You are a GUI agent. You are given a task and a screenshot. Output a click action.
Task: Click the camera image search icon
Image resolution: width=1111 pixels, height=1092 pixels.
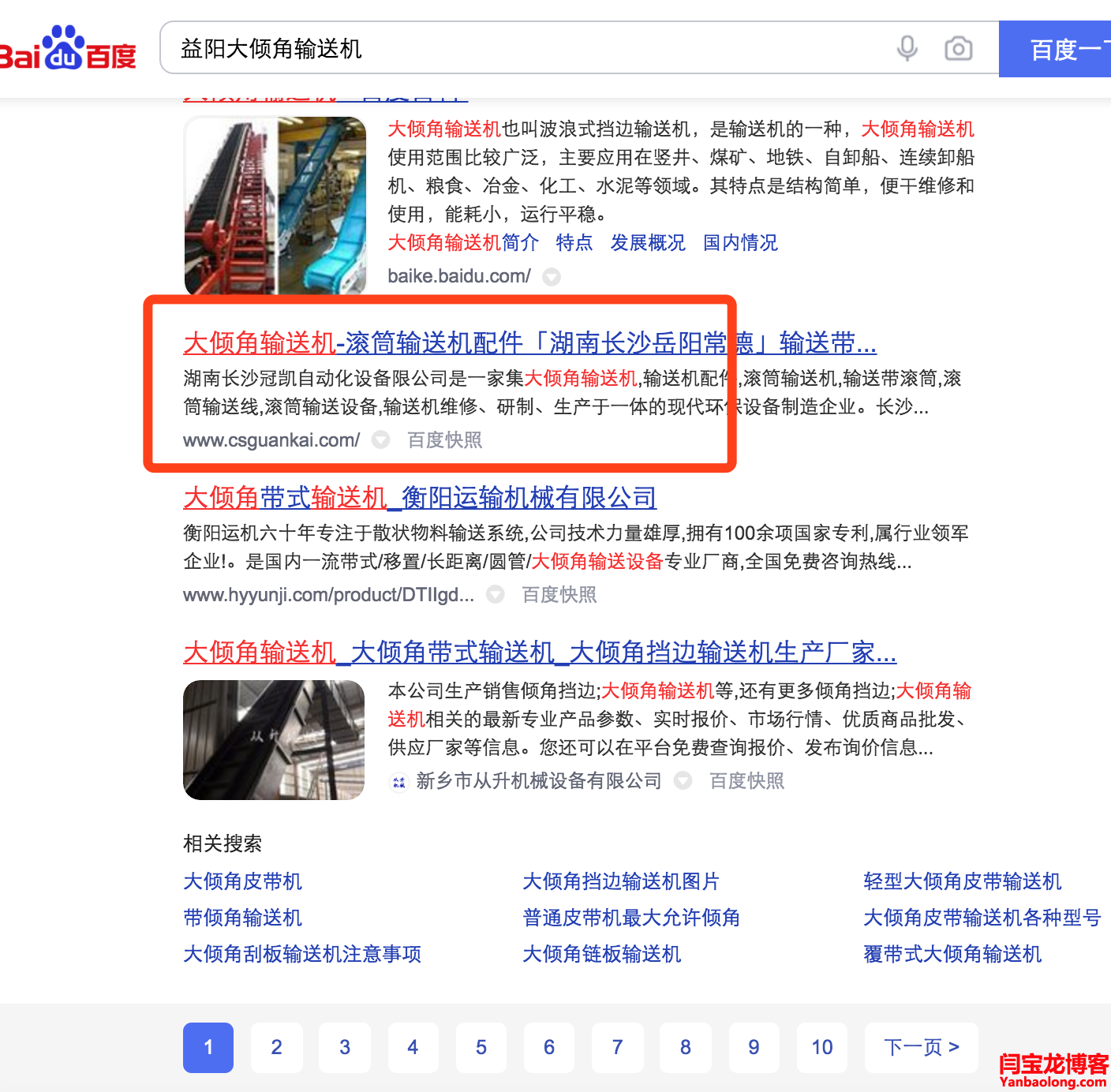point(958,49)
